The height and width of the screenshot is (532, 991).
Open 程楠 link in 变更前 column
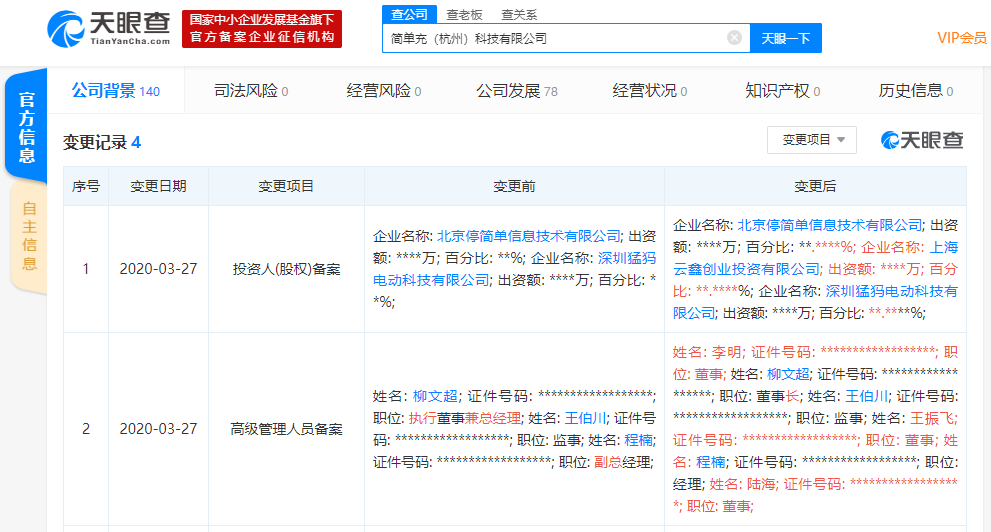(638, 440)
